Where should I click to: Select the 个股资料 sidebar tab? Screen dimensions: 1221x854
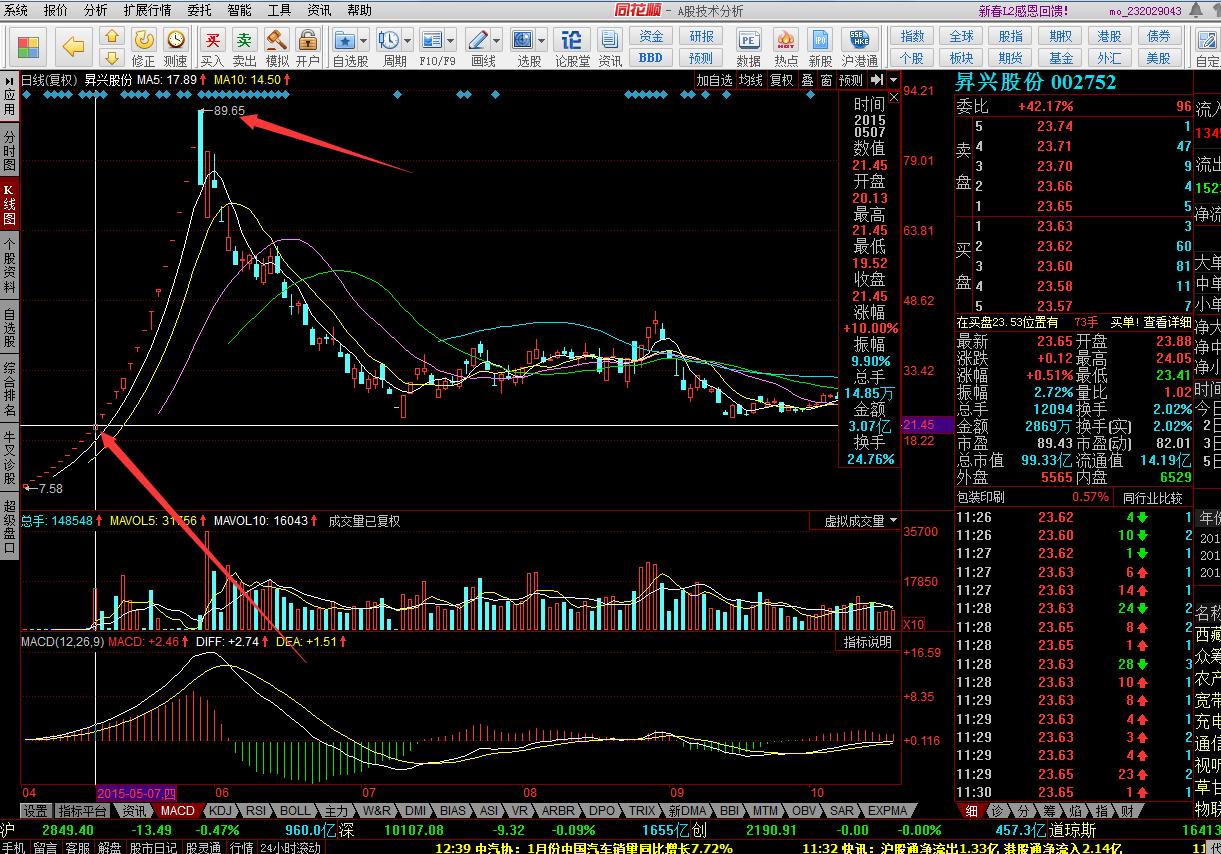tap(9, 264)
